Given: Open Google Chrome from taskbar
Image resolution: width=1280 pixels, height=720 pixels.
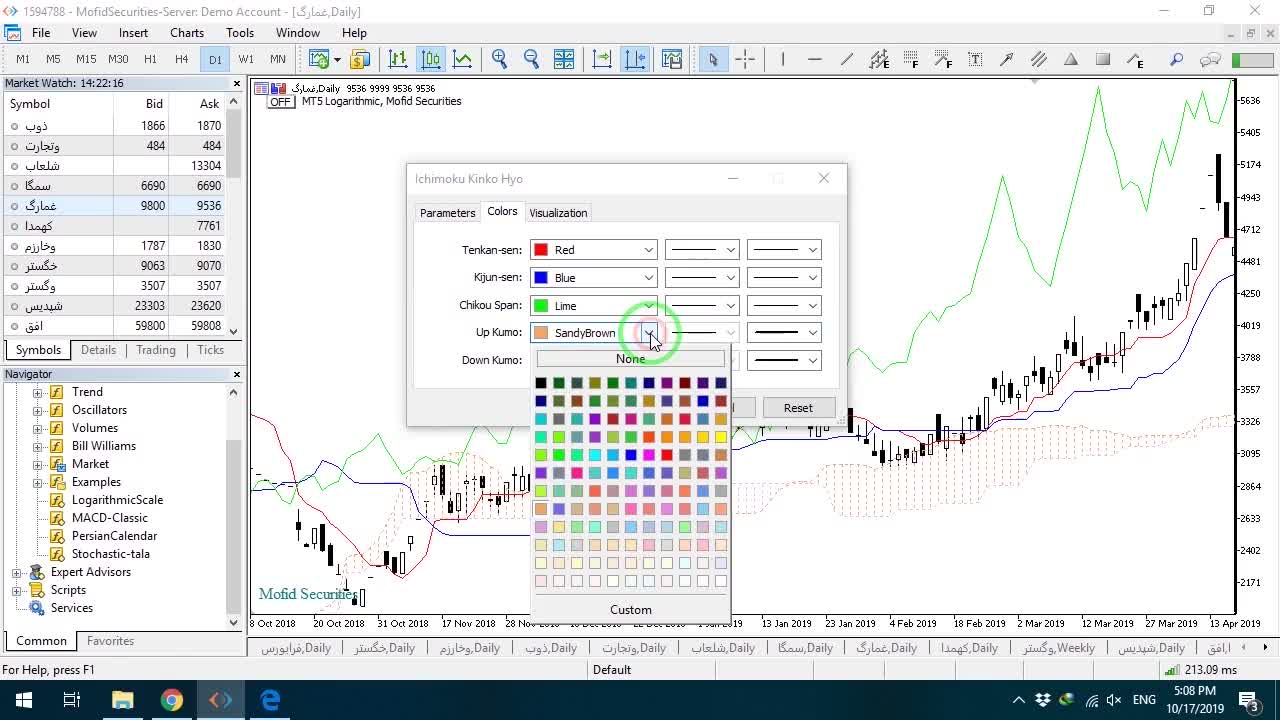Looking at the screenshot, I should click(x=172, y=700).
